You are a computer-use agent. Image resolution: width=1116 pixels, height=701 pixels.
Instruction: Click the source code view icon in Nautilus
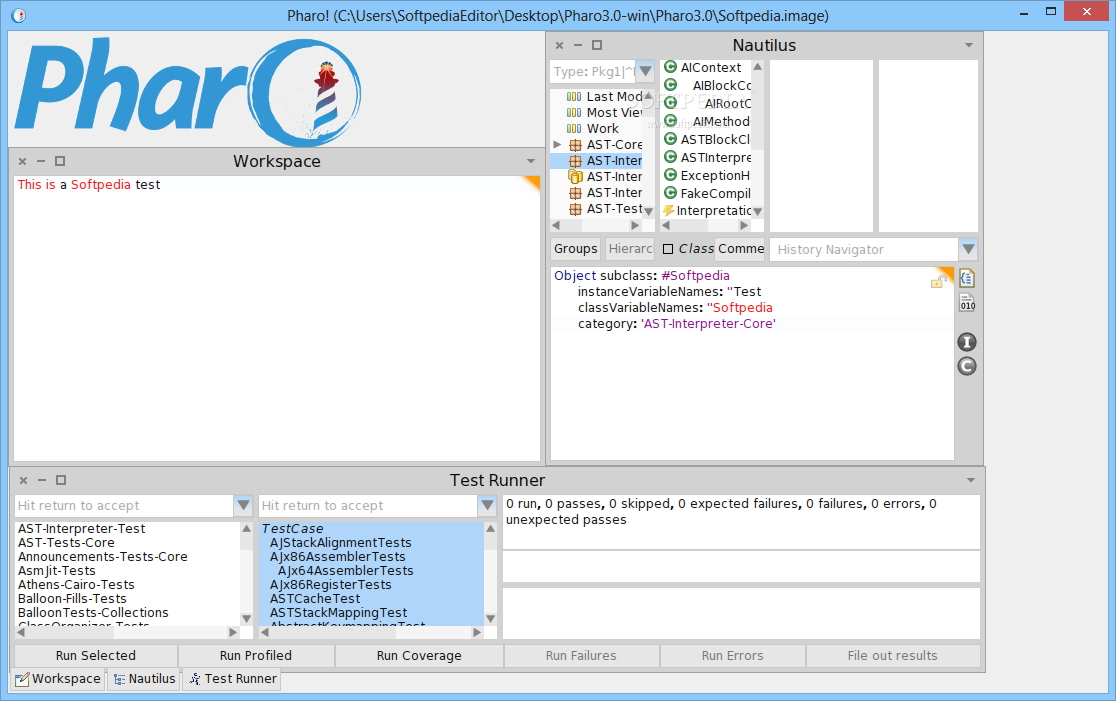tap(967, 278)
